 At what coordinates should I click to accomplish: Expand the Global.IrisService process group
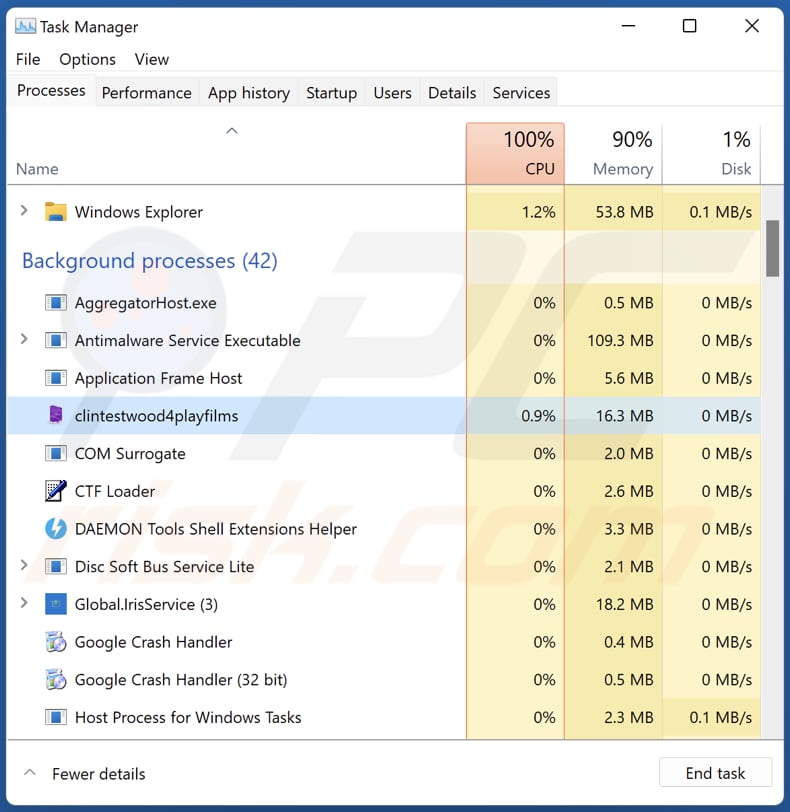point(25,604)
